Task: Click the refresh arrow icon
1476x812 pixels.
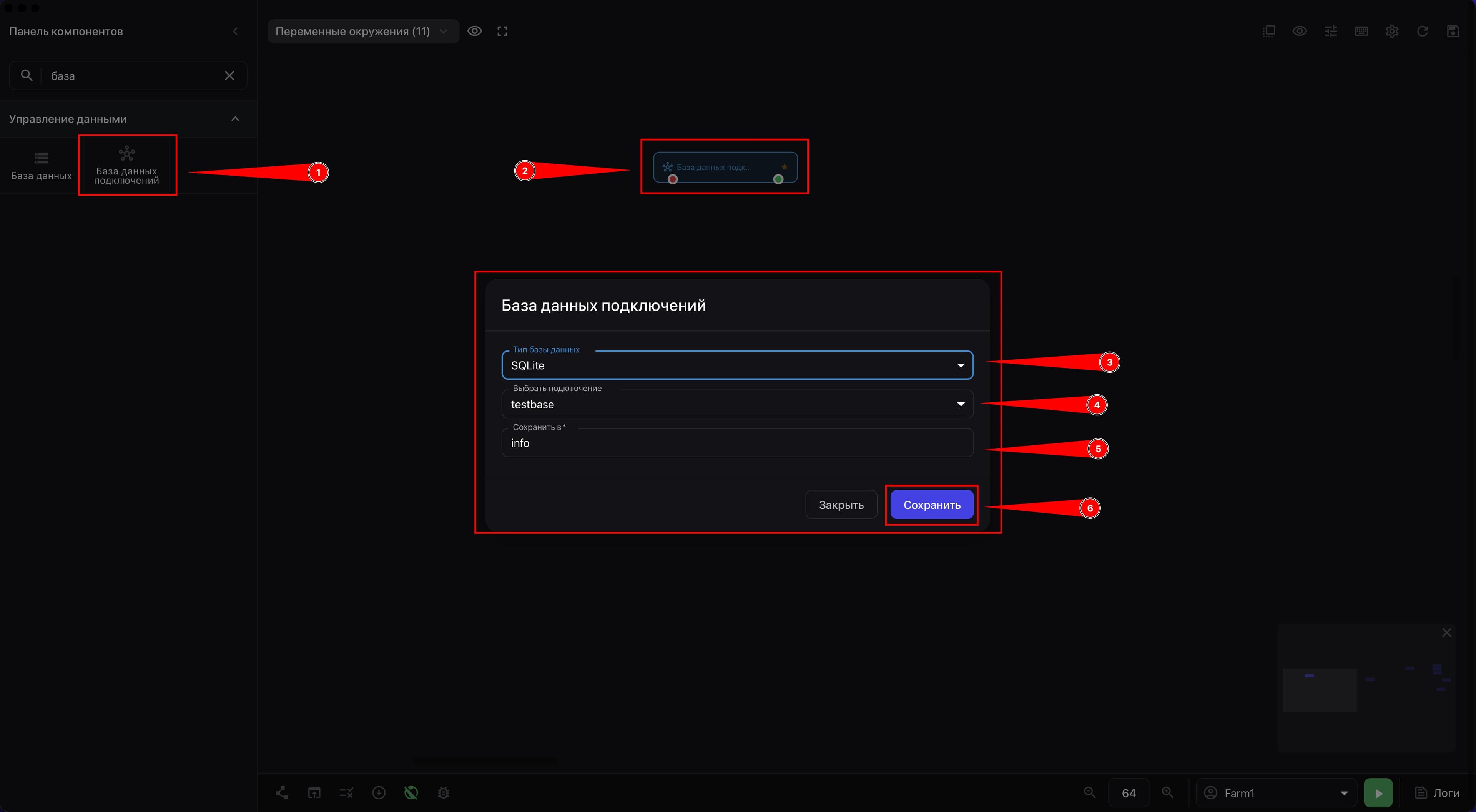Action: pyautogui.click(x=1422, y=31)
